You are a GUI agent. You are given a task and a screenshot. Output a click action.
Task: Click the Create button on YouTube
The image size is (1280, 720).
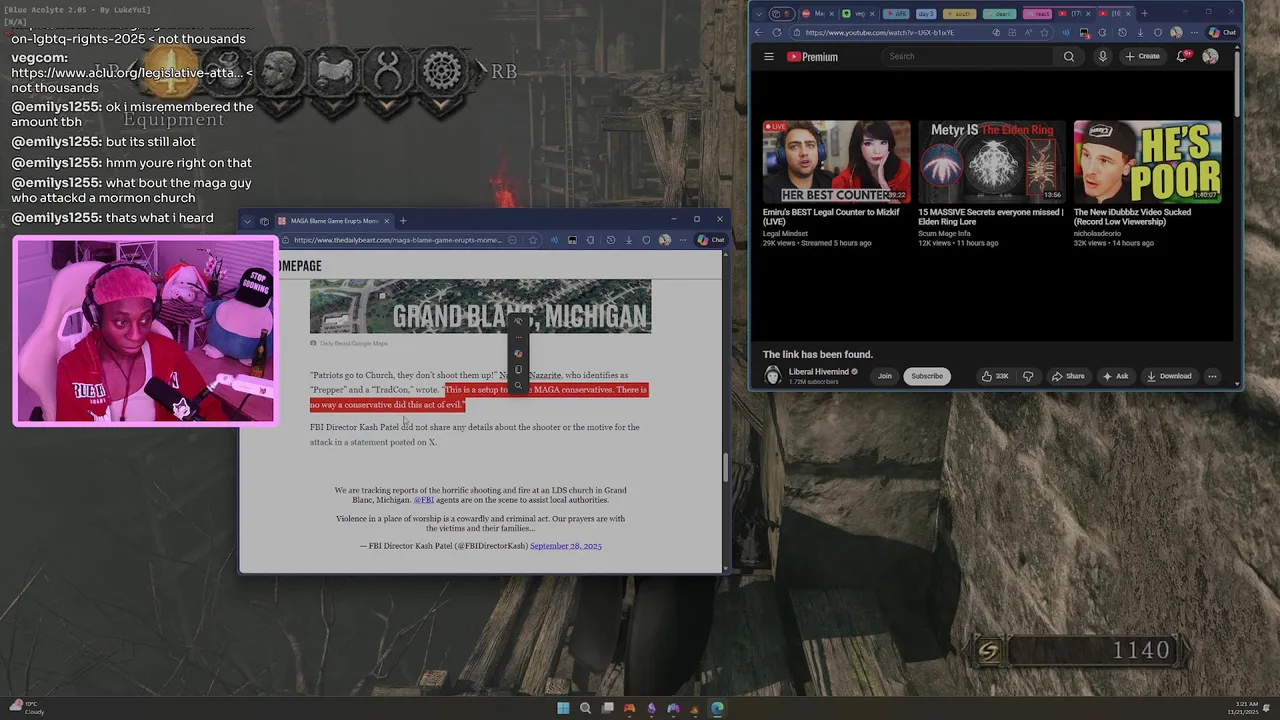coord(1142,56)
